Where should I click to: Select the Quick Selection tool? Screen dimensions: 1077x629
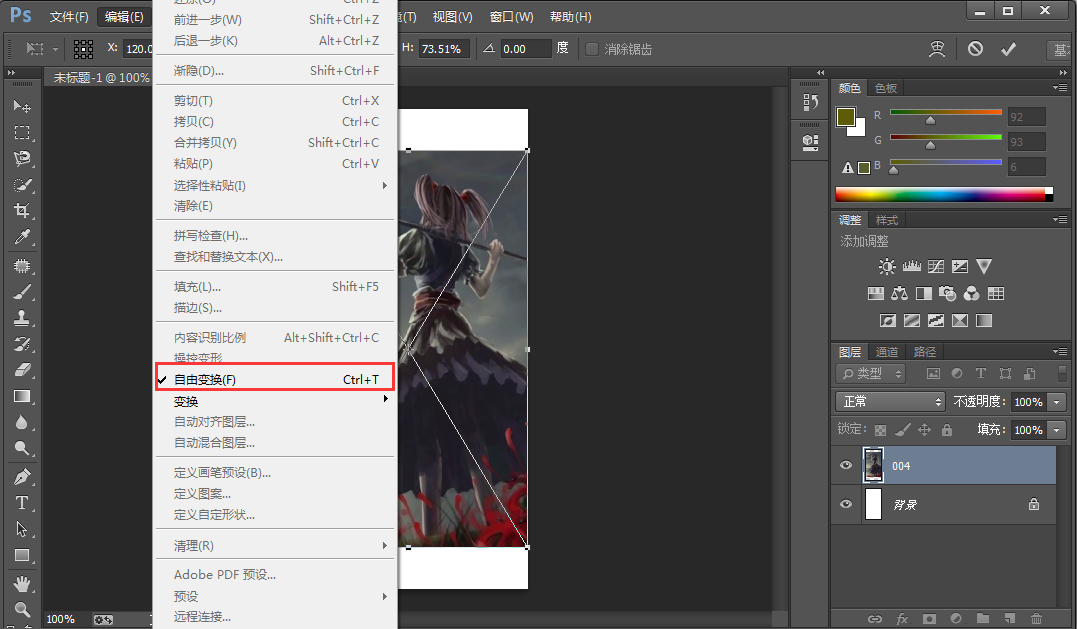click(22, 185)
